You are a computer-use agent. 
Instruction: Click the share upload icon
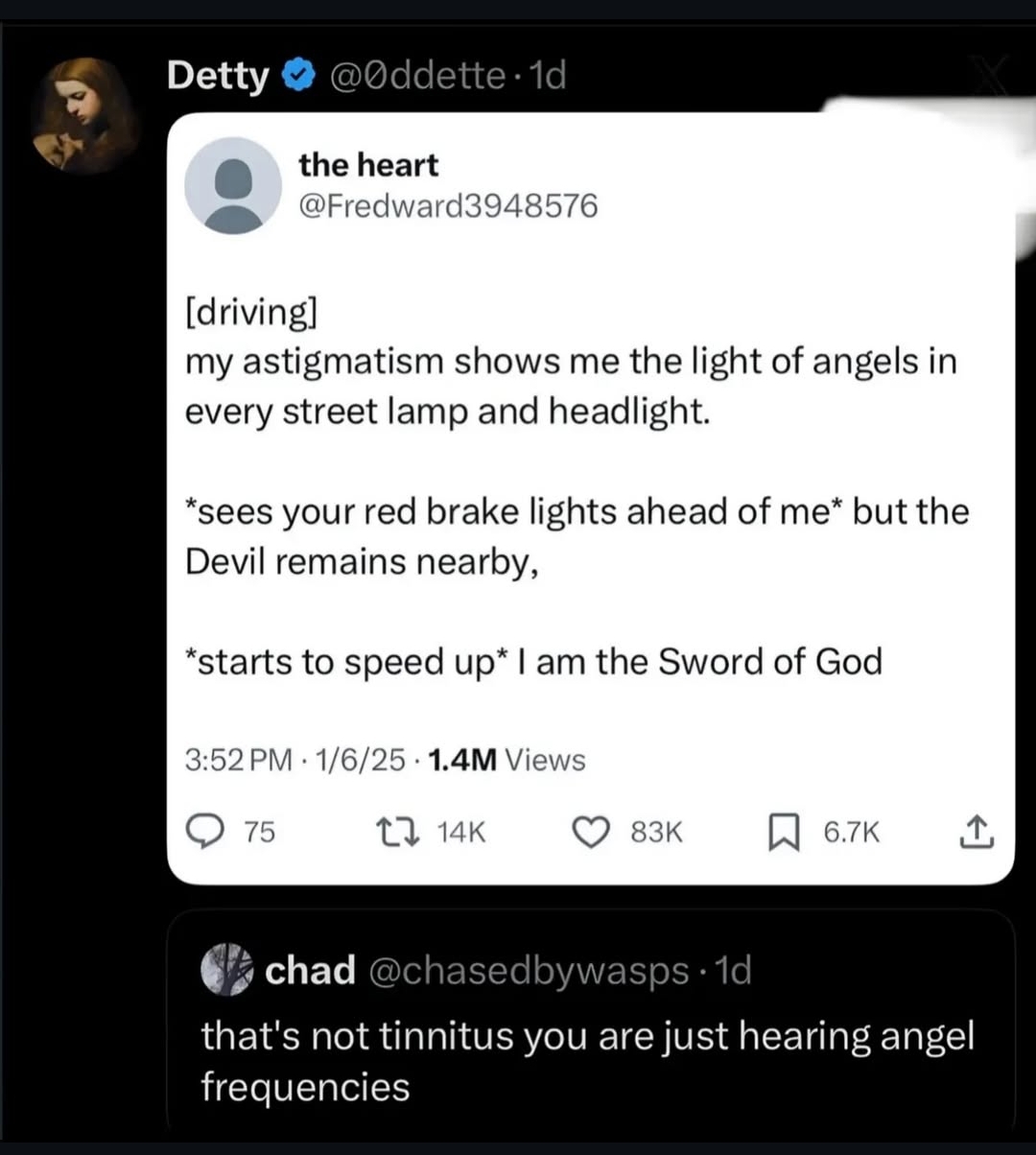tap(977, 832)
